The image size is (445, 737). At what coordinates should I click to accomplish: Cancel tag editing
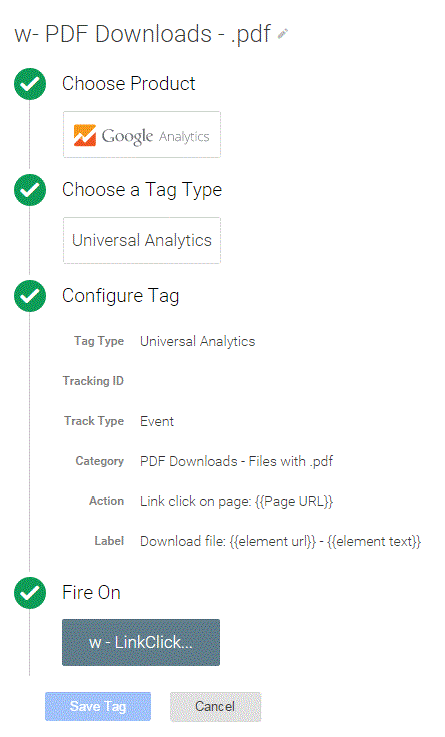click(x=215, y=706)
